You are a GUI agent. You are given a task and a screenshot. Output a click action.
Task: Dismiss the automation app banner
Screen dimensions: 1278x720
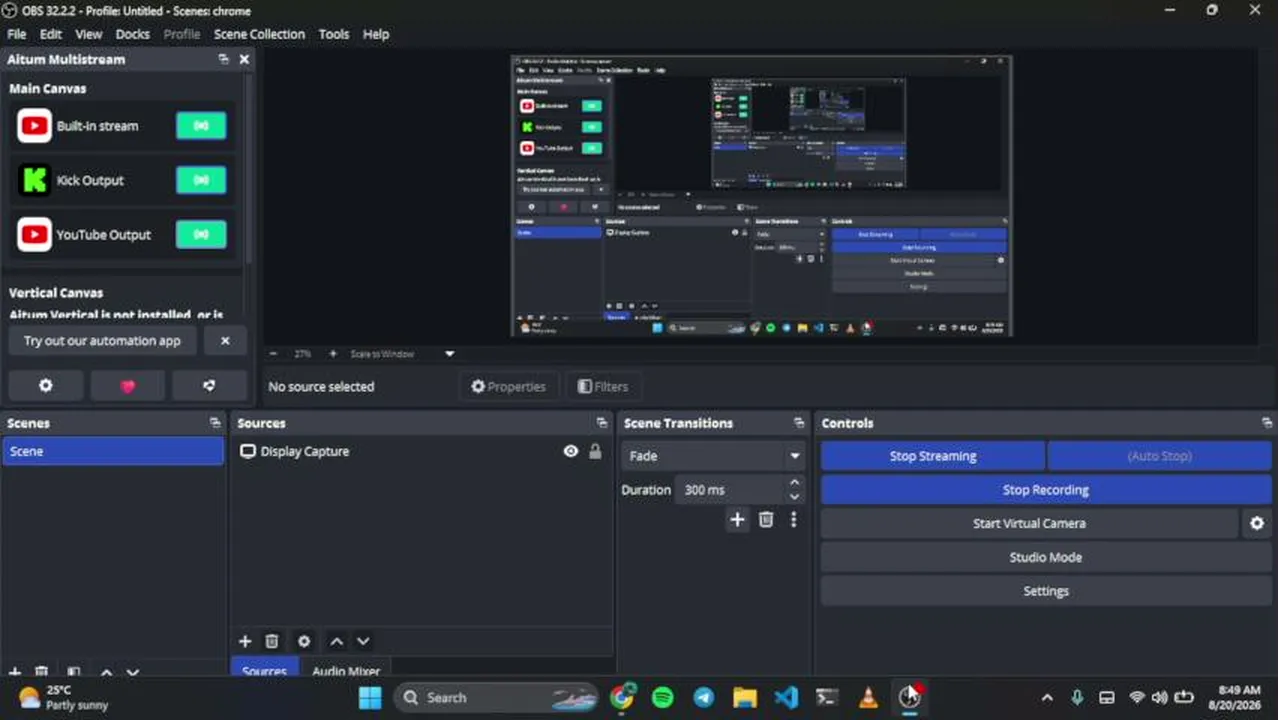225,341
